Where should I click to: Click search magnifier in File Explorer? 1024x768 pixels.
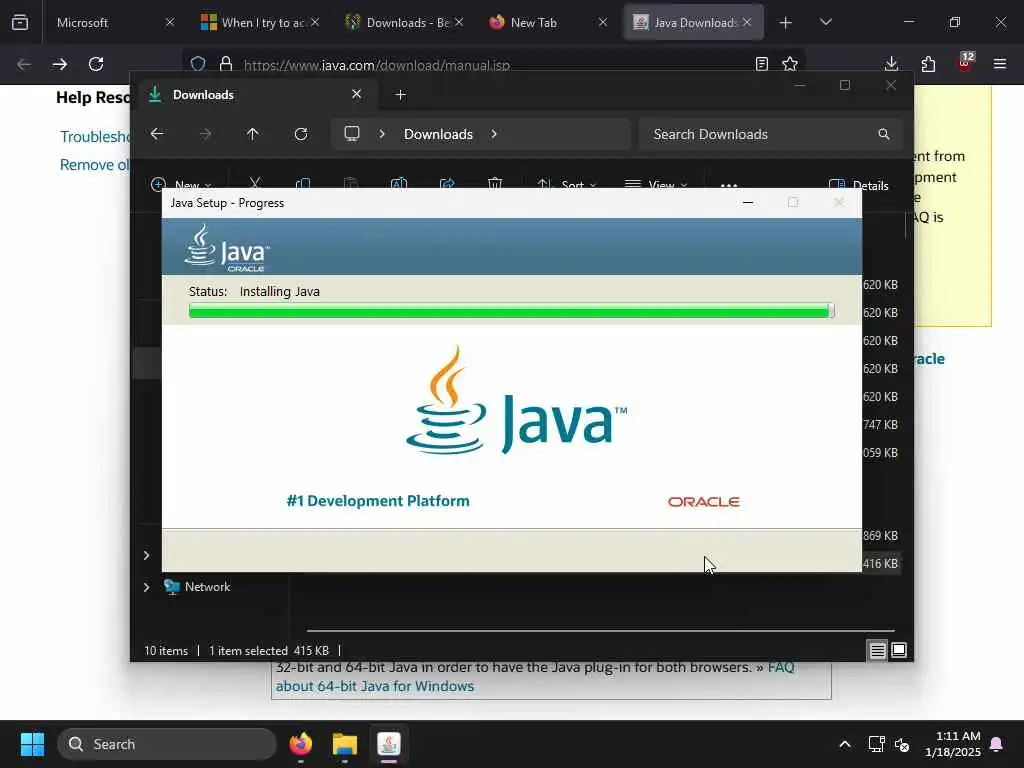[884, 134]
